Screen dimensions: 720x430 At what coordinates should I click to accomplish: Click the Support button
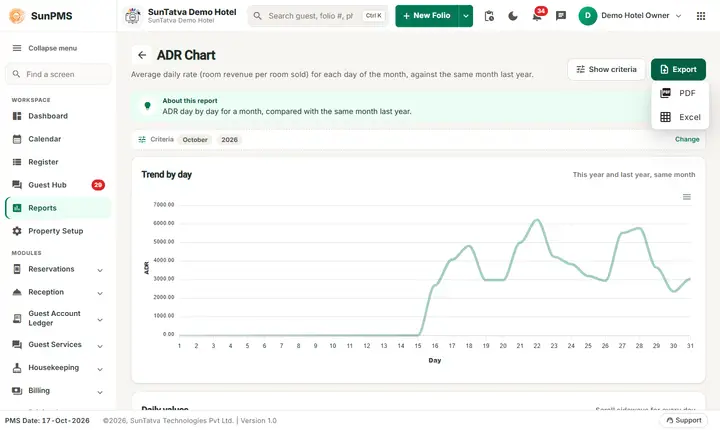(684, 420)
